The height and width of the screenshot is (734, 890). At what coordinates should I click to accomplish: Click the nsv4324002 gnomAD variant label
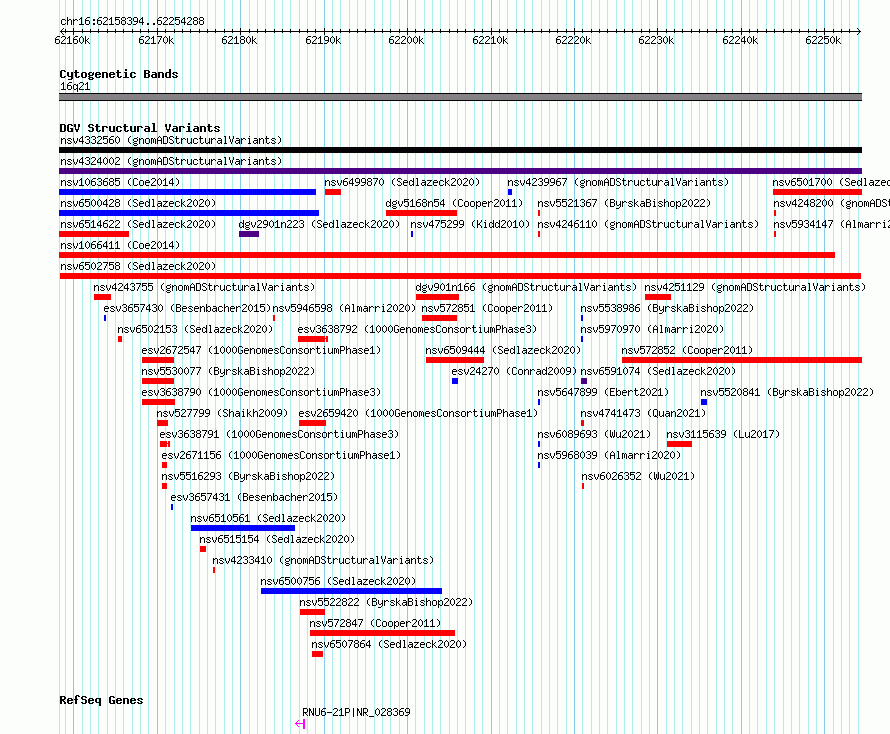(171, 161)
